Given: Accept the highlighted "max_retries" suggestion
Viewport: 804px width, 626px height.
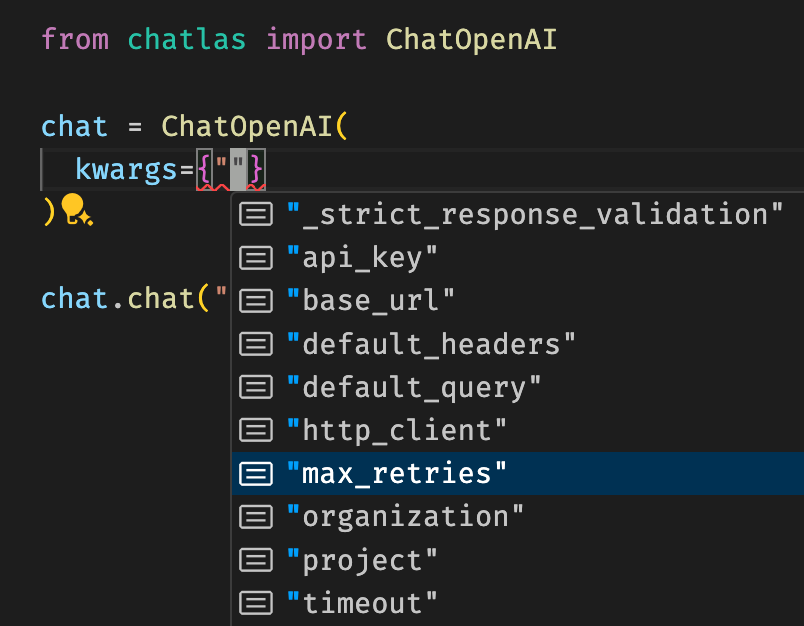Looking at the screenshot, I should (x=518, y=473).
